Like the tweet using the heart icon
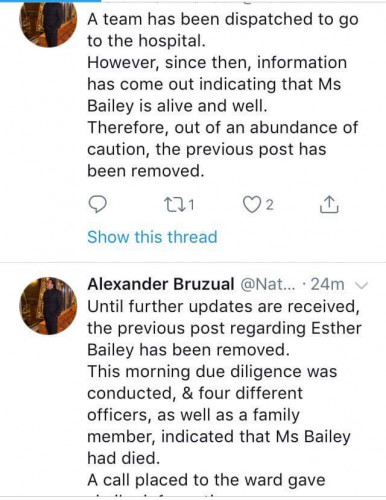The height and width of the screenshot is (500, 386). coord(251,205)
